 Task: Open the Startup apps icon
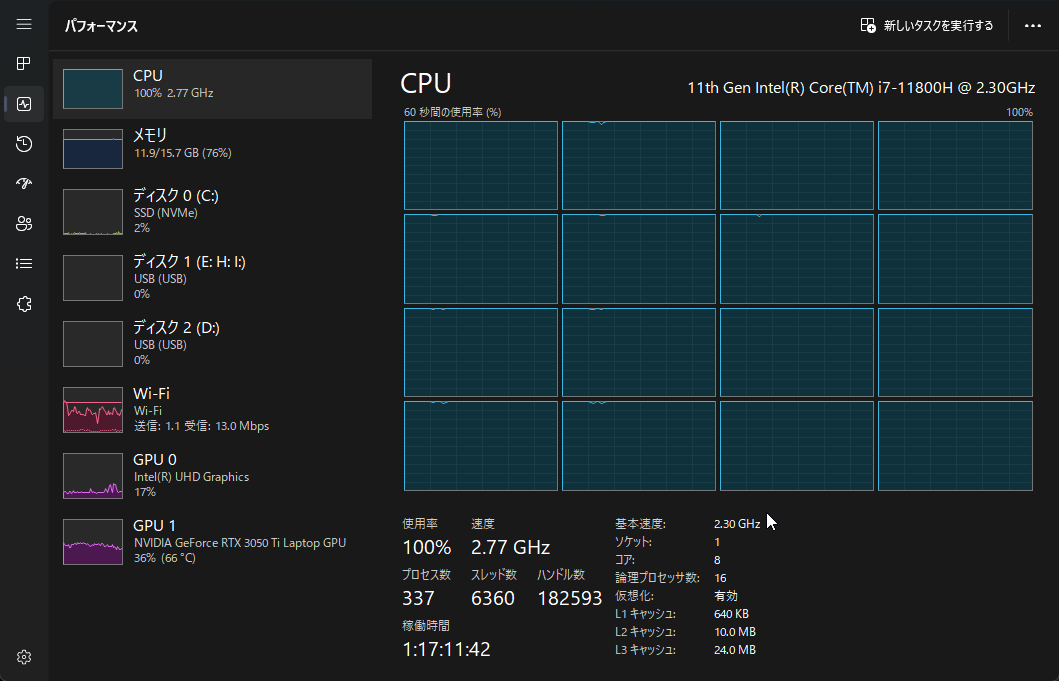24,184
